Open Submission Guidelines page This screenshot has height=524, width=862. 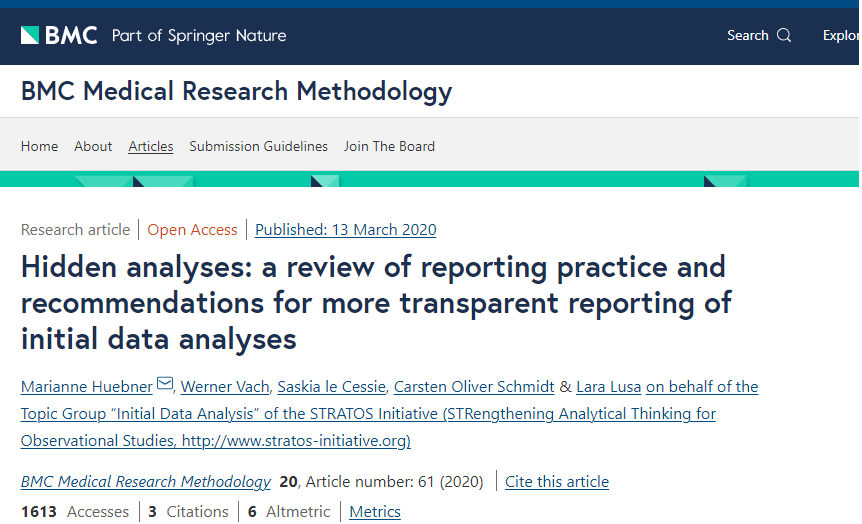point(258,146)
